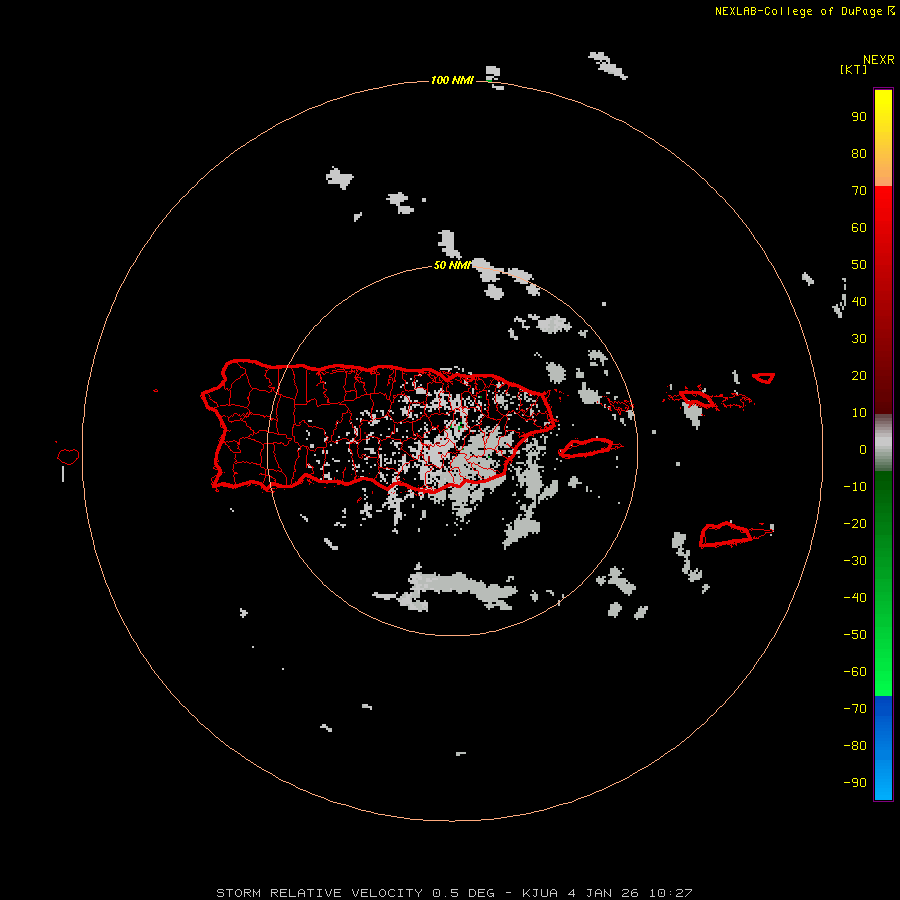Screen dimensions: 900x900
Task: Click the 70 value on velocity scale
Action: coord(859,191)
